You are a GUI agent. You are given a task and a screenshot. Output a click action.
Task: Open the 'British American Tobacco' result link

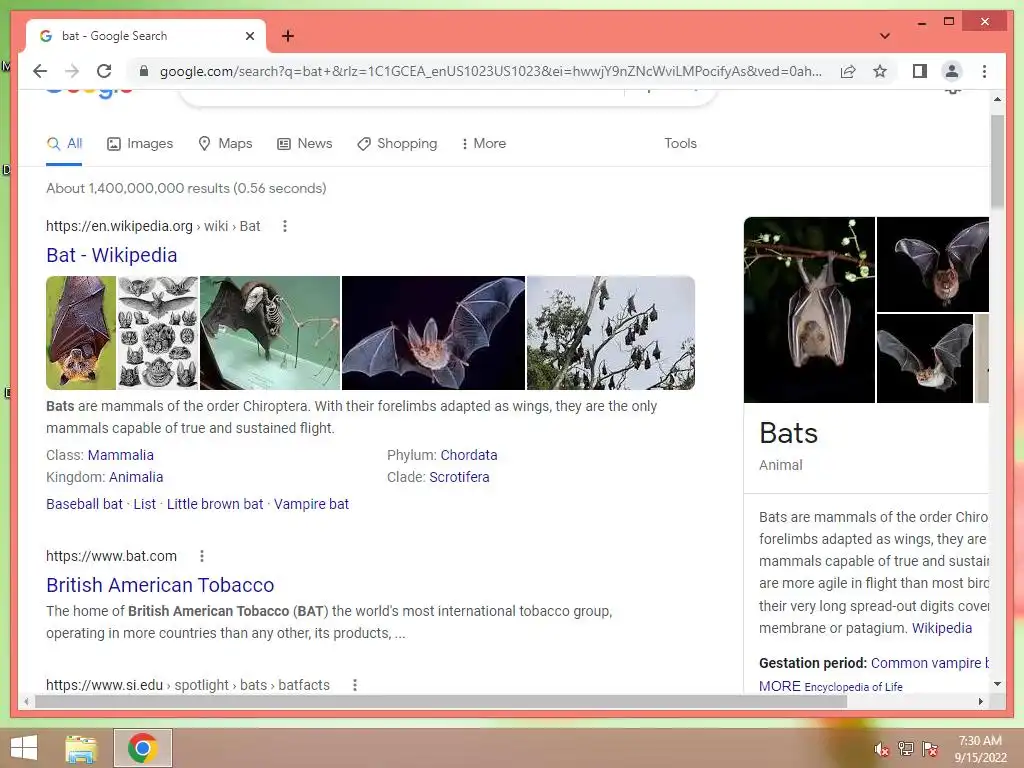[160, 585]
